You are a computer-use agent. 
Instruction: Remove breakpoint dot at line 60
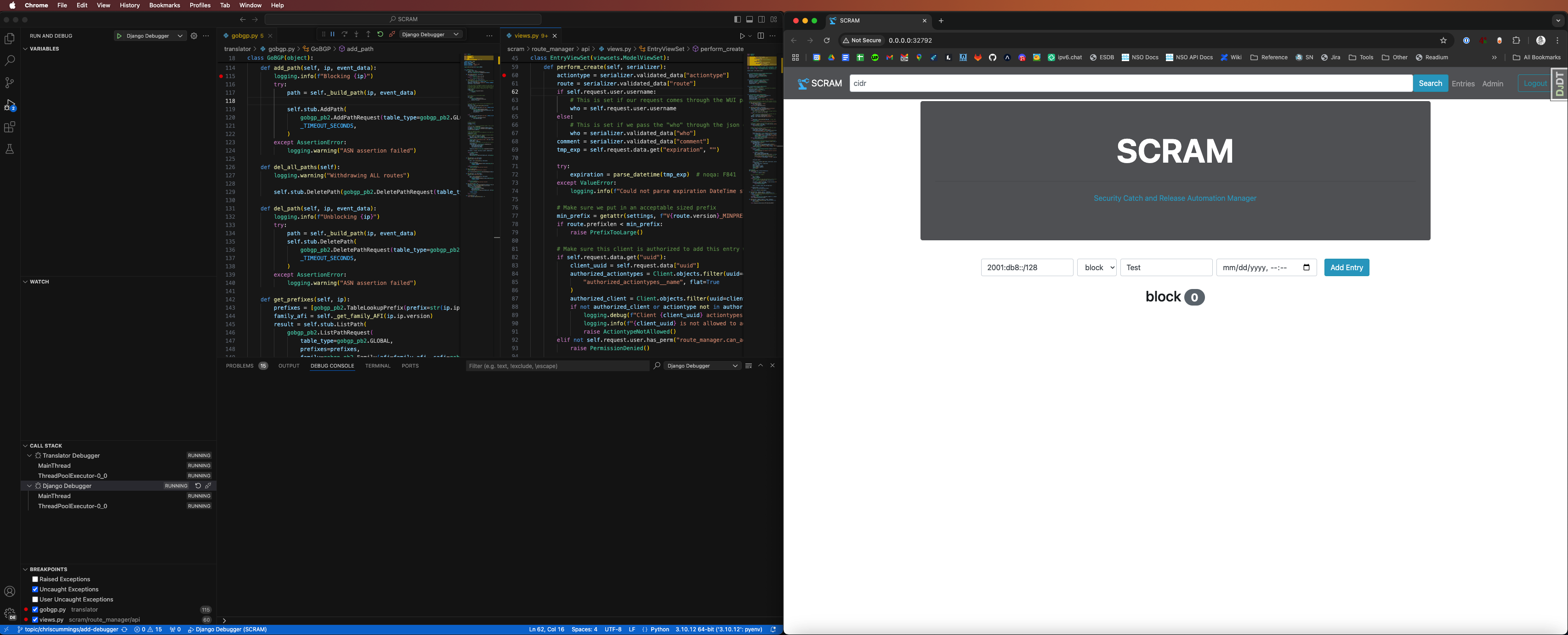click(x=504, y=75)
